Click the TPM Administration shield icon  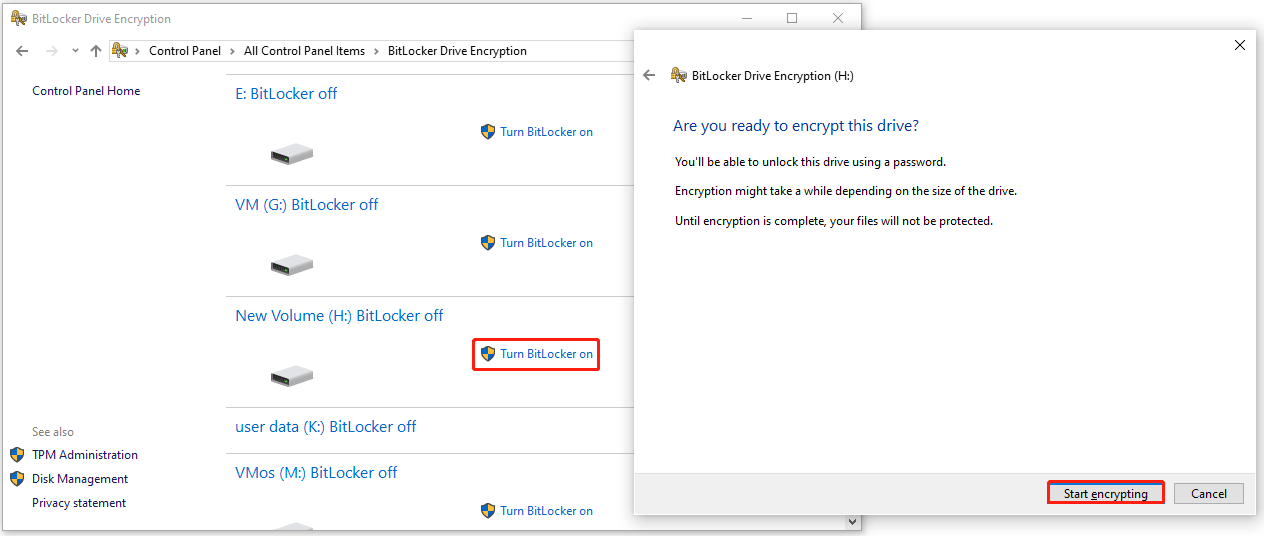tap(17, 455)
